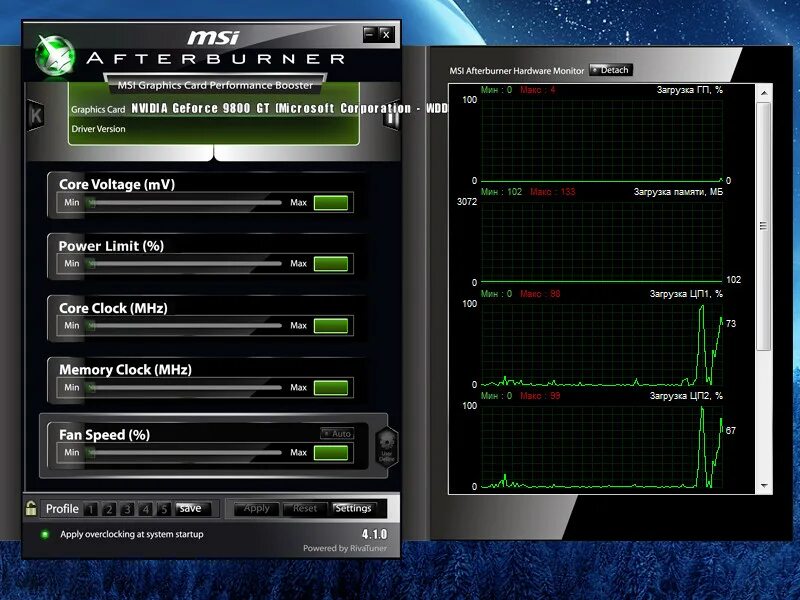Click the monitor scrollbar down arrow
Viewport: 800px width, 600px height.
coord(764,486)
